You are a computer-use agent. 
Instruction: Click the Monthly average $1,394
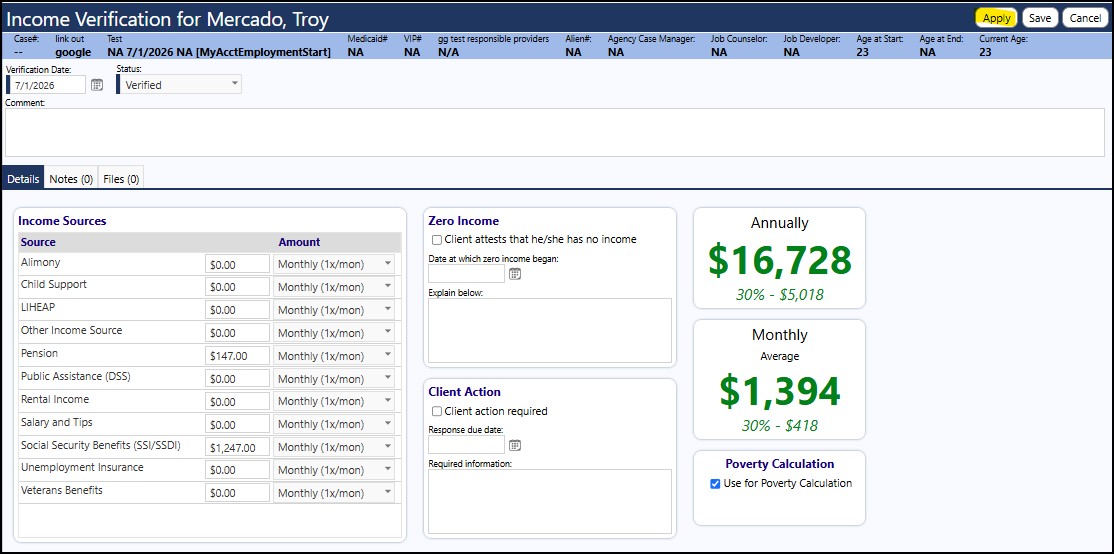(779, 391)
